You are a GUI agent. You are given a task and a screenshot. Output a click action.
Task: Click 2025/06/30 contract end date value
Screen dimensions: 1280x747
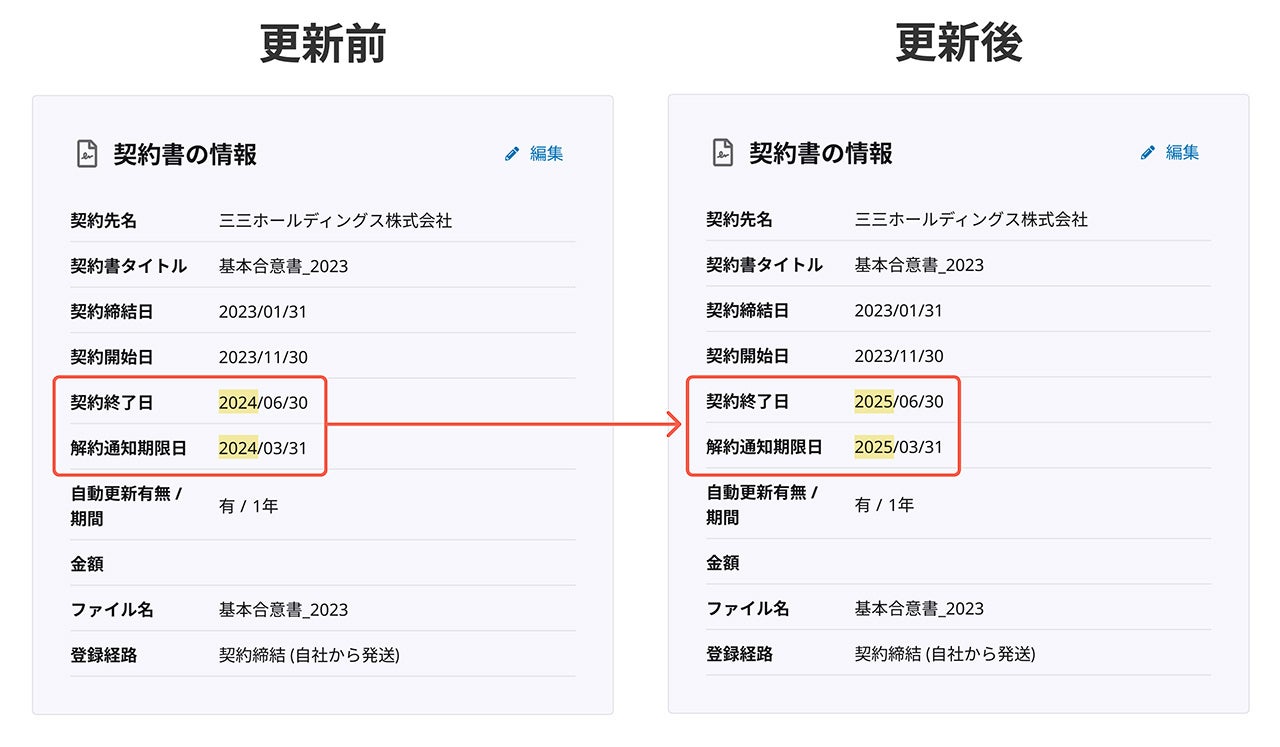pyautogui.click(x=899, y=401)
